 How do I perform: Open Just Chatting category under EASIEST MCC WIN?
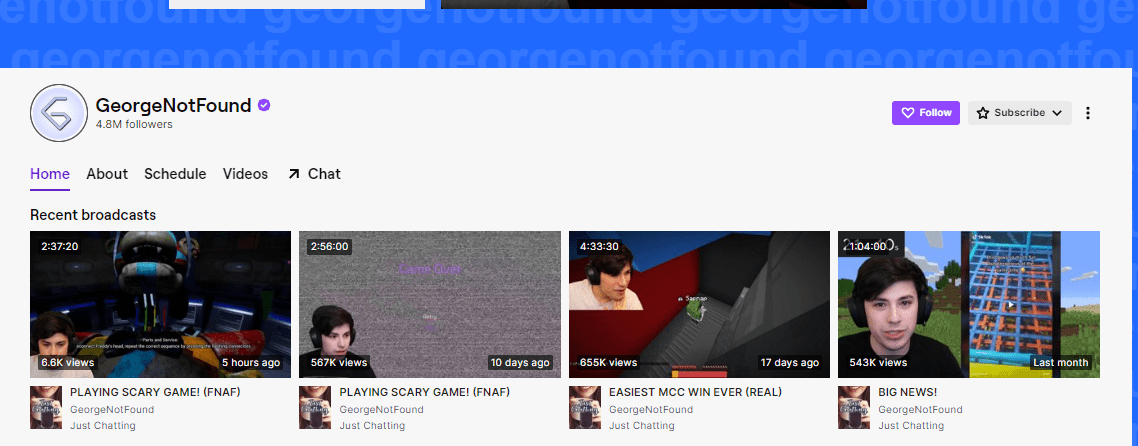[642, 426]
